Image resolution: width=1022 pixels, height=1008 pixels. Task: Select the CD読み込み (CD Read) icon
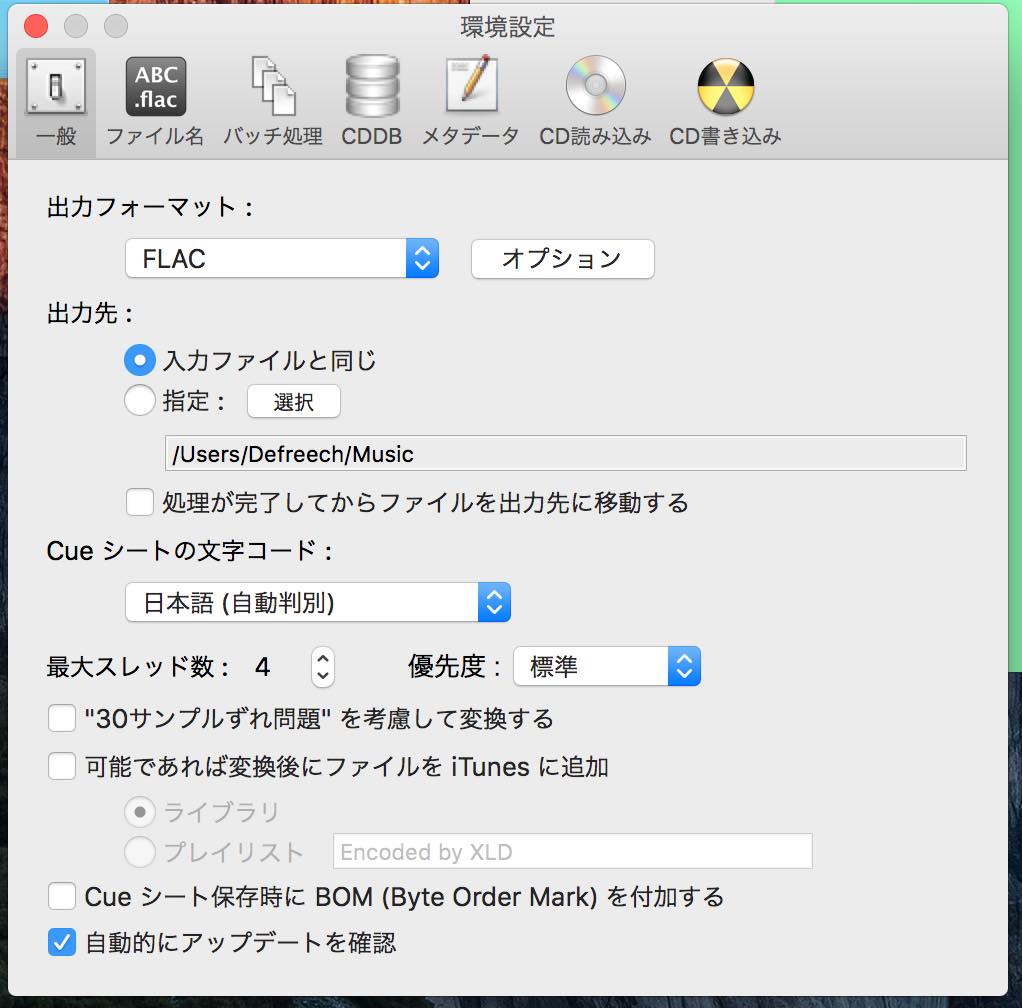click(594, 95)
